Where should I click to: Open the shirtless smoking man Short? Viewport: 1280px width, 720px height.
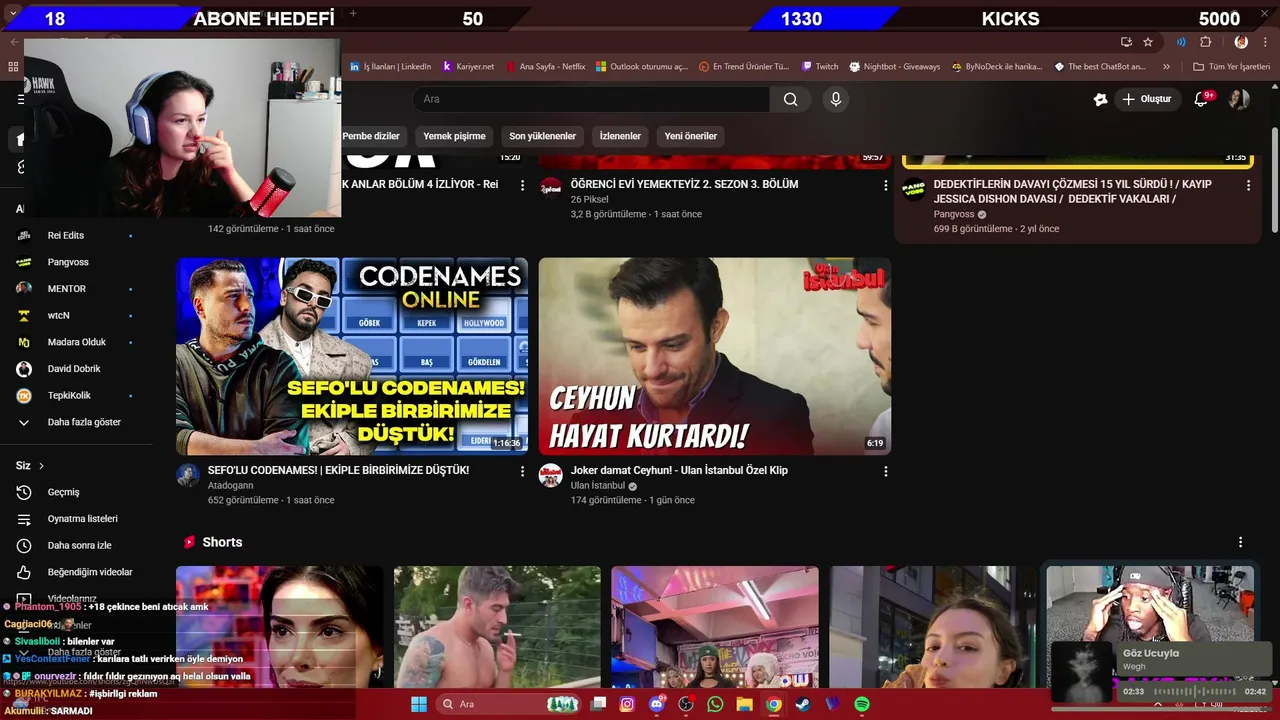[497, 627]
